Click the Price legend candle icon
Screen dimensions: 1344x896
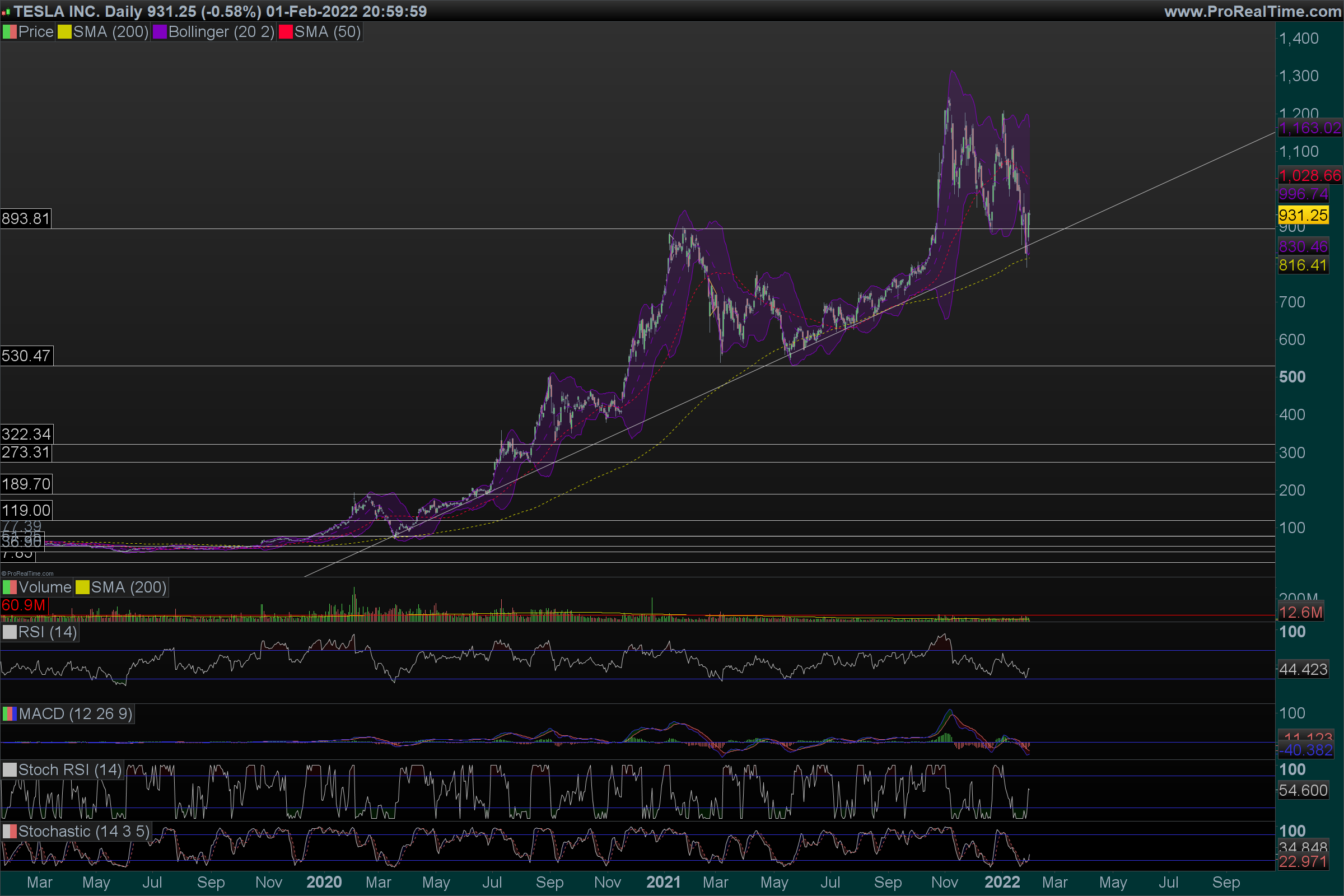9,32
